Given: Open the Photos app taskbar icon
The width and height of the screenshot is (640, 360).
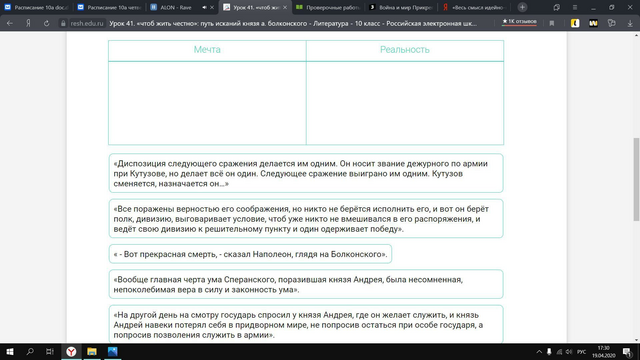Looking at the screenshot, I should [x=113, y=351].
